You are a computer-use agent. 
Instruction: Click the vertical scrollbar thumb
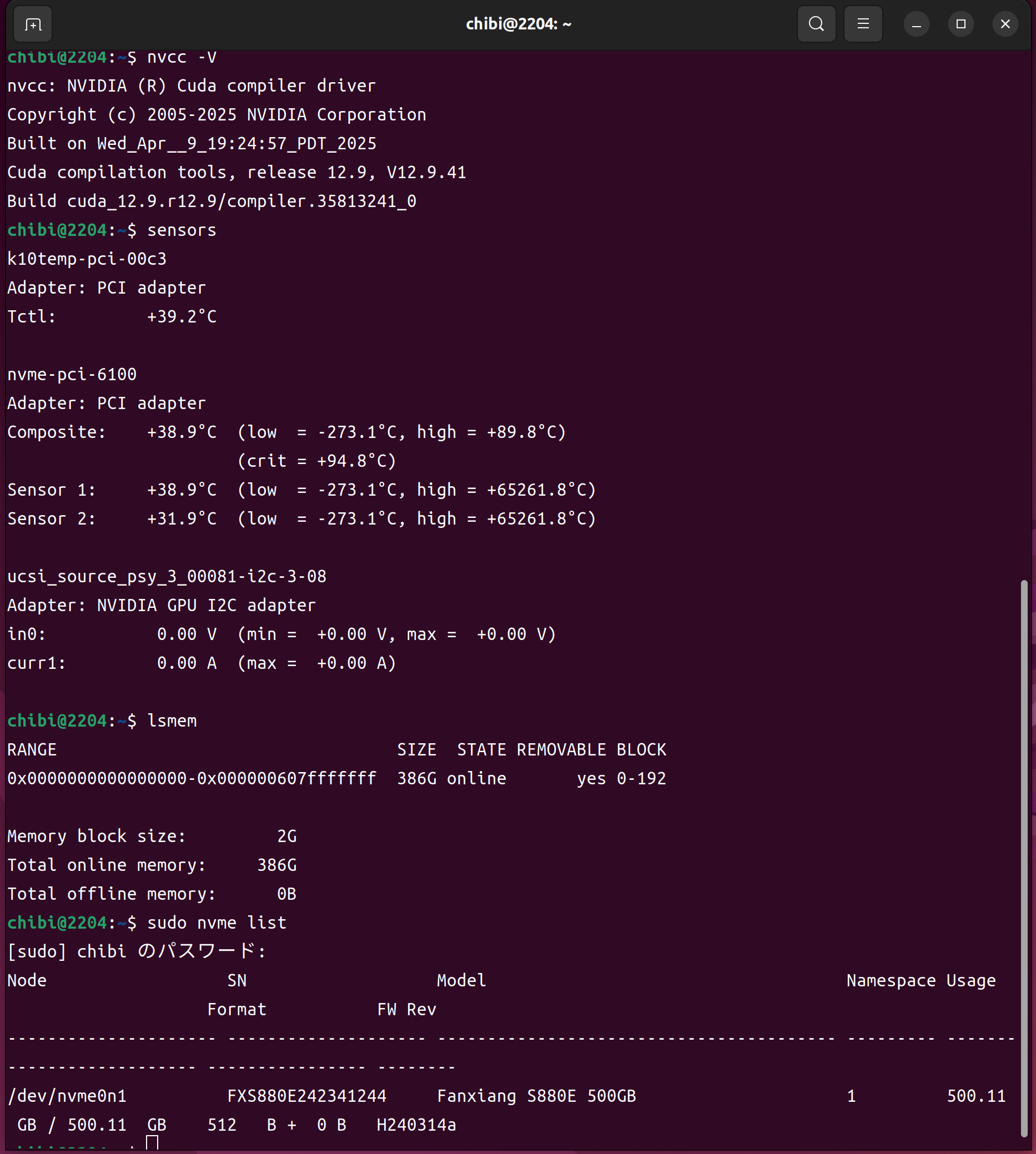coord(1024,854)
